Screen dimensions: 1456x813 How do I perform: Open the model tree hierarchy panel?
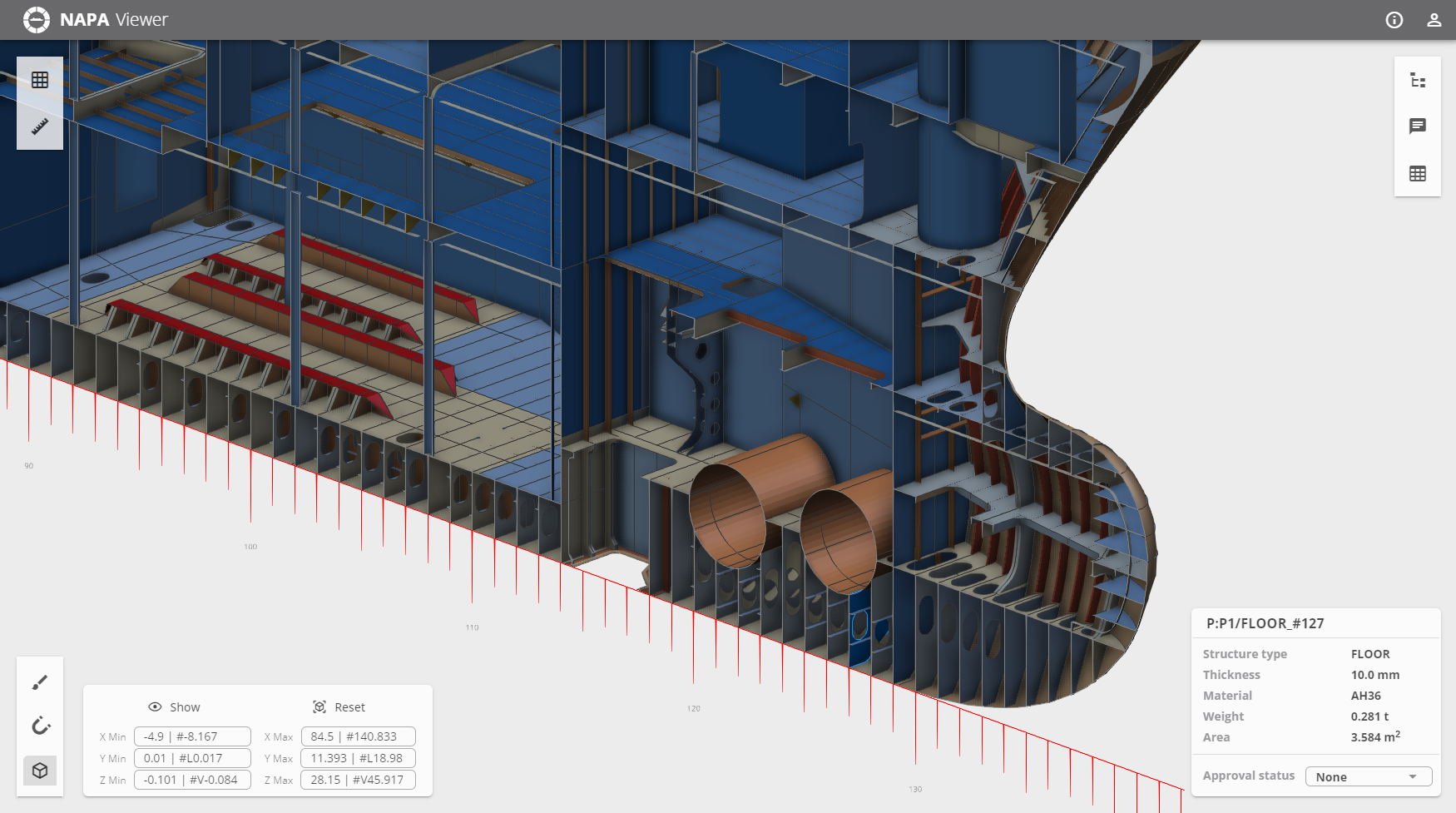(1418, 81)
